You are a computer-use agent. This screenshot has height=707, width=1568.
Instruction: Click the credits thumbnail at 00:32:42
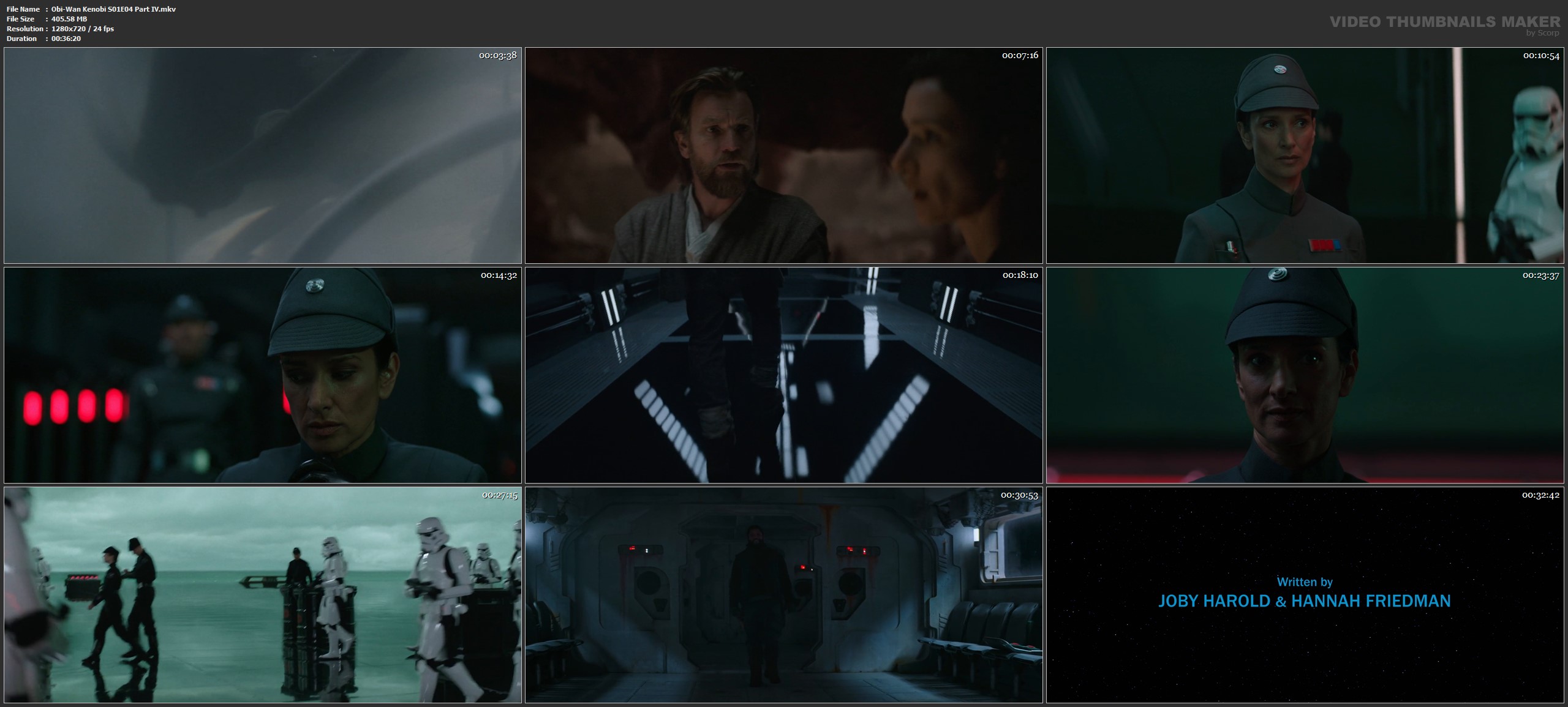click(x=1305, y=539)
